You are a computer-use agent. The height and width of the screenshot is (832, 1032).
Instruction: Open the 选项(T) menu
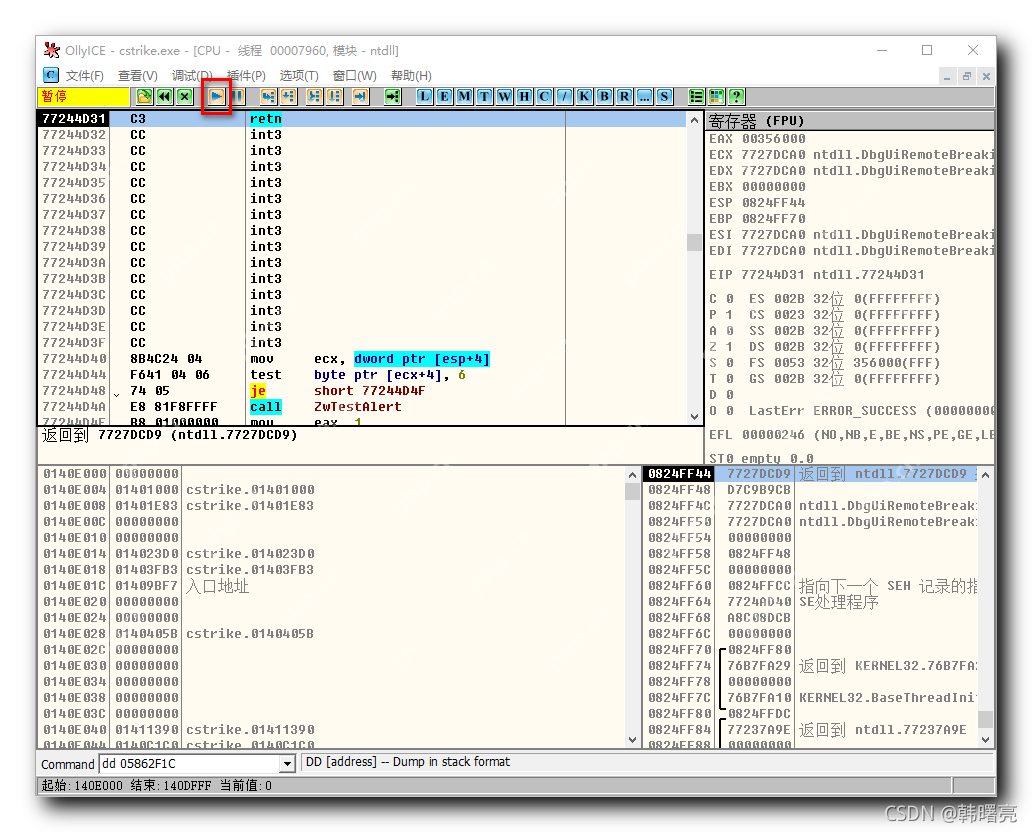298,75
